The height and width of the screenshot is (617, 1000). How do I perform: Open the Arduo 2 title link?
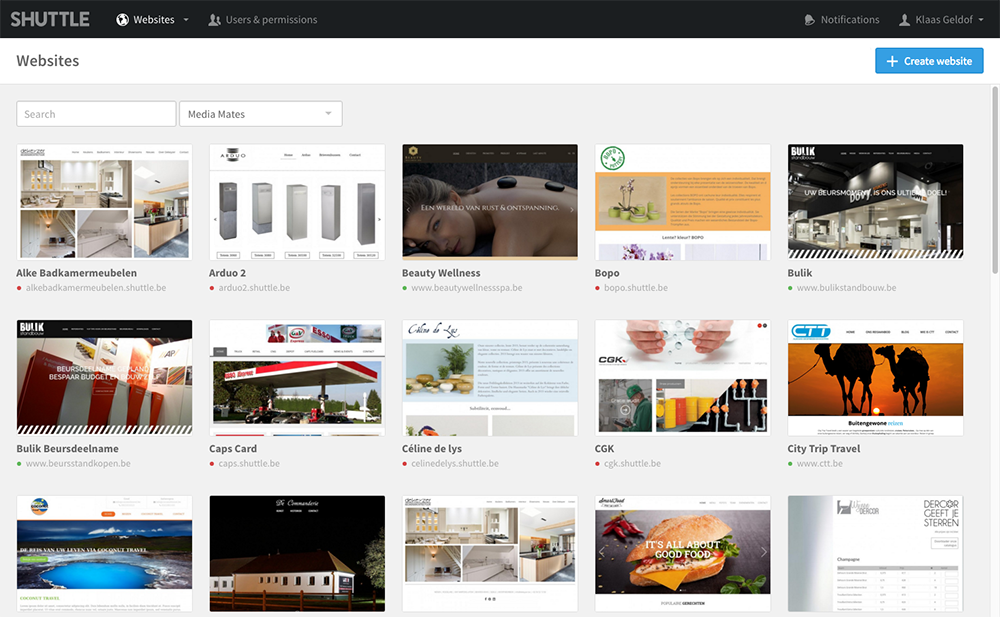(x=228, y=273)
